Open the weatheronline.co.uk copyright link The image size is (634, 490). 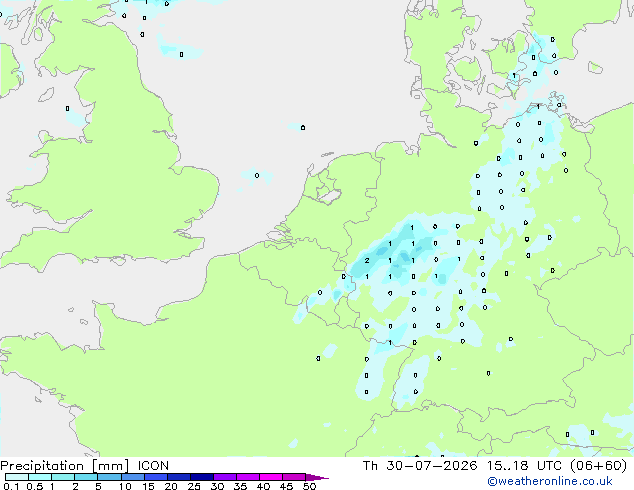coord(550,481)
